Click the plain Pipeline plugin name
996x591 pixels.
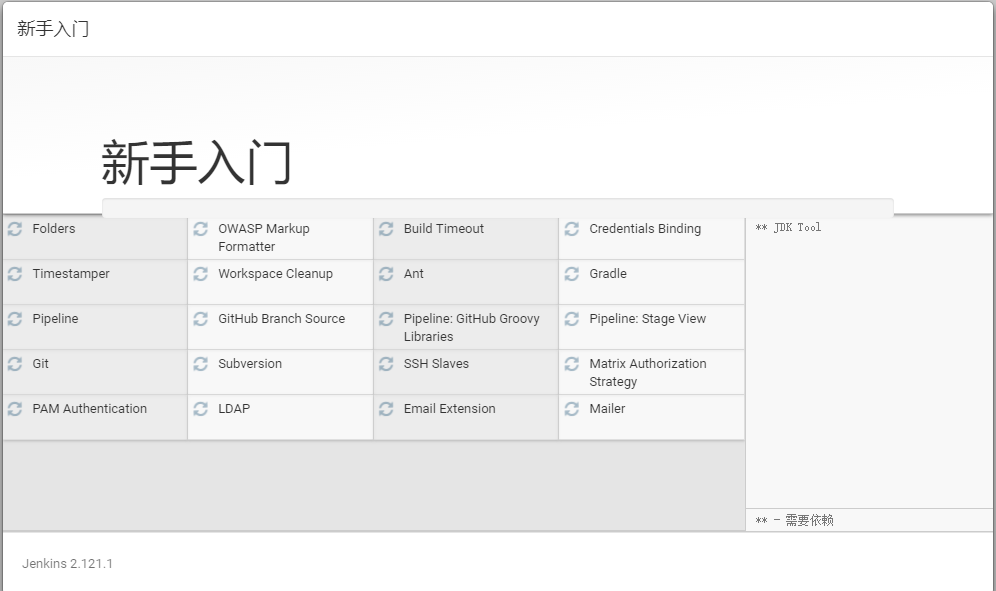point(55,319)
